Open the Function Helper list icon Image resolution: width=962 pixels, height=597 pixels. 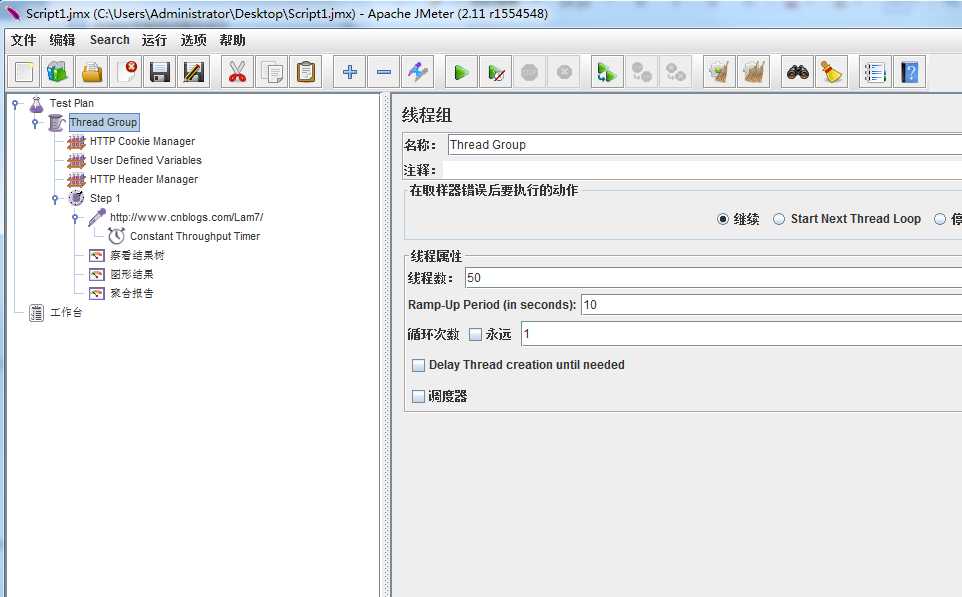[x=875, y=72]
